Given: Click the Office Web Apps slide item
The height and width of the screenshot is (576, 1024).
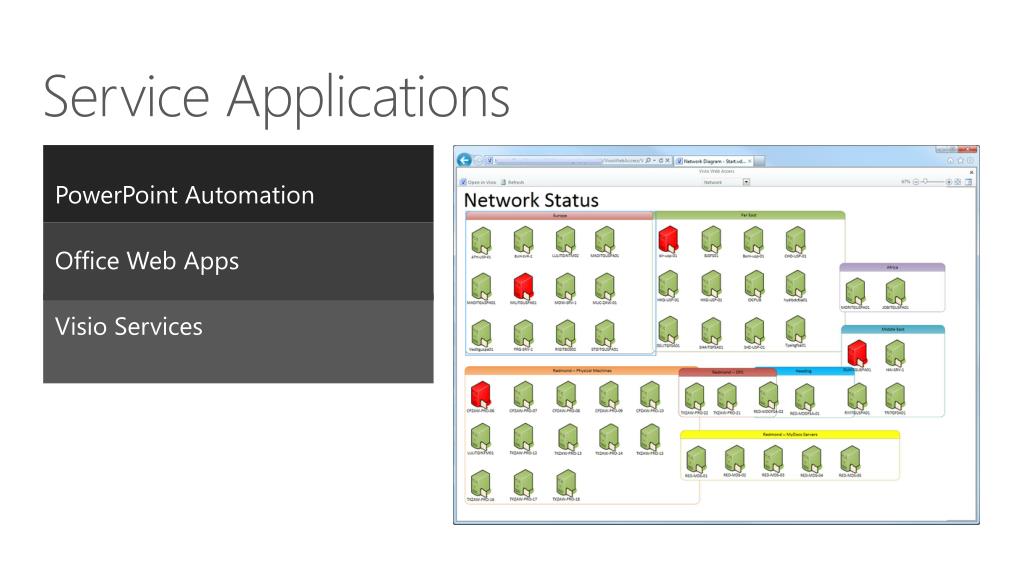Looking at the screenshot, I should pyautogui.click(x=238, y=261).
